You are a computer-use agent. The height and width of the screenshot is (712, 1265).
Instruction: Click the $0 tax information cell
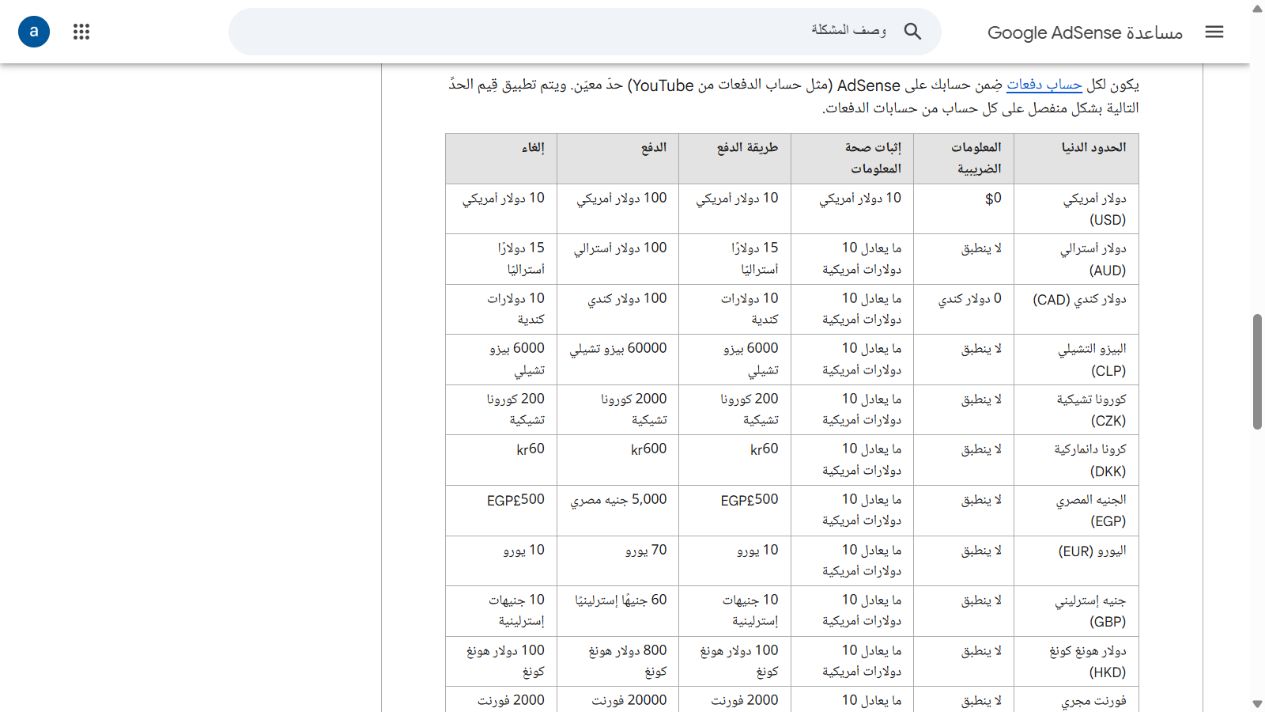pos(993,199)
